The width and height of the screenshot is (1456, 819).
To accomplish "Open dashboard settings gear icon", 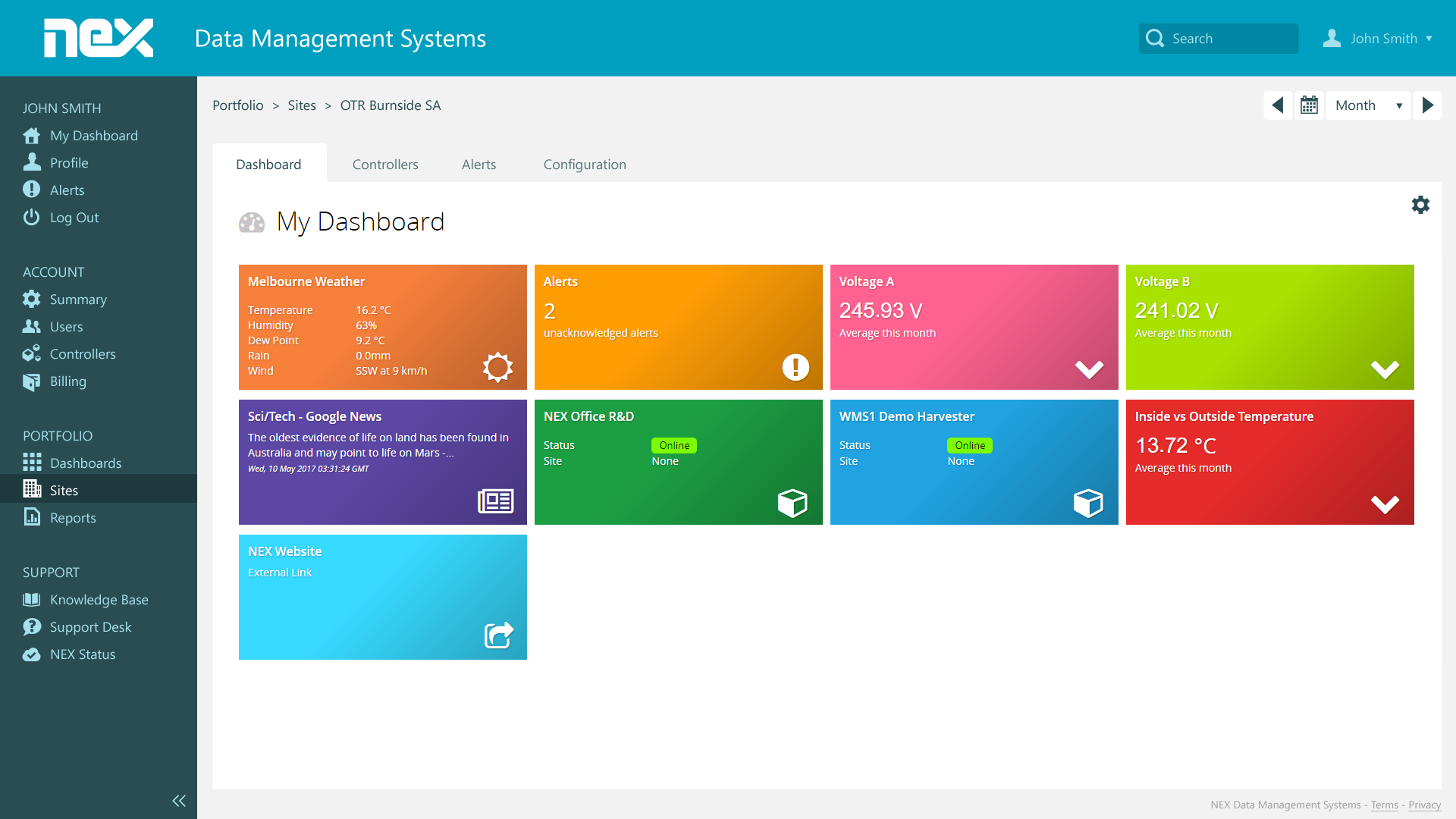I will point(1421,205).
